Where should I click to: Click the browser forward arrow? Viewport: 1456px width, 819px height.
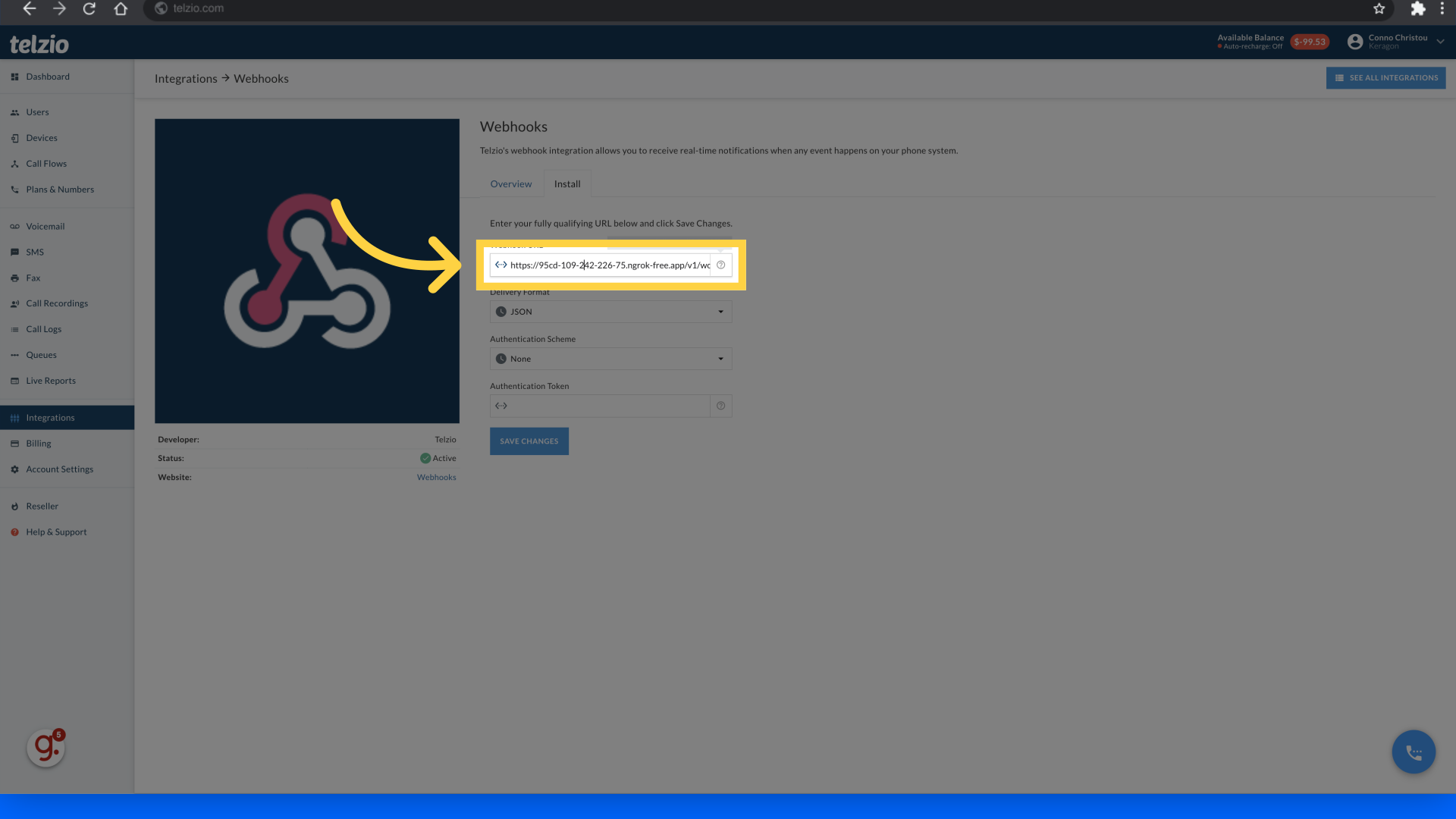point(59,8)
